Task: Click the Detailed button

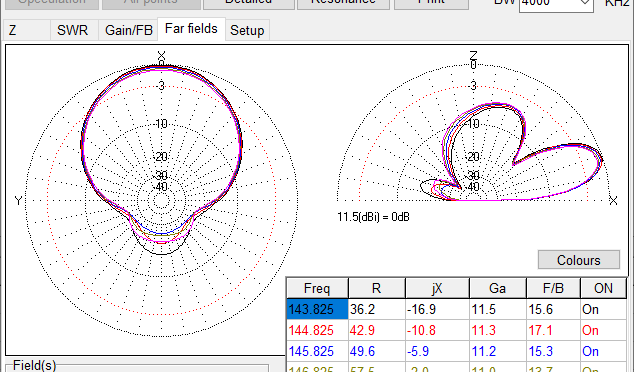Action: (x=249, y=3)
